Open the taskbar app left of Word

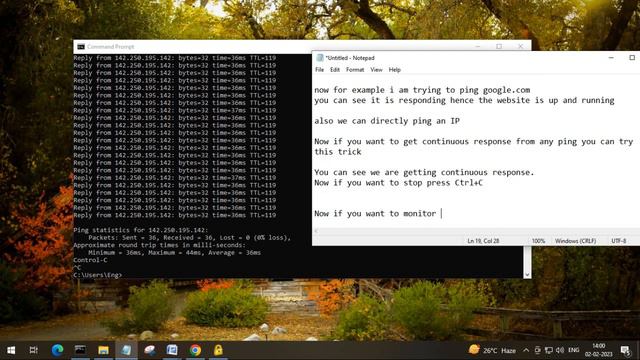click(149, 350)
